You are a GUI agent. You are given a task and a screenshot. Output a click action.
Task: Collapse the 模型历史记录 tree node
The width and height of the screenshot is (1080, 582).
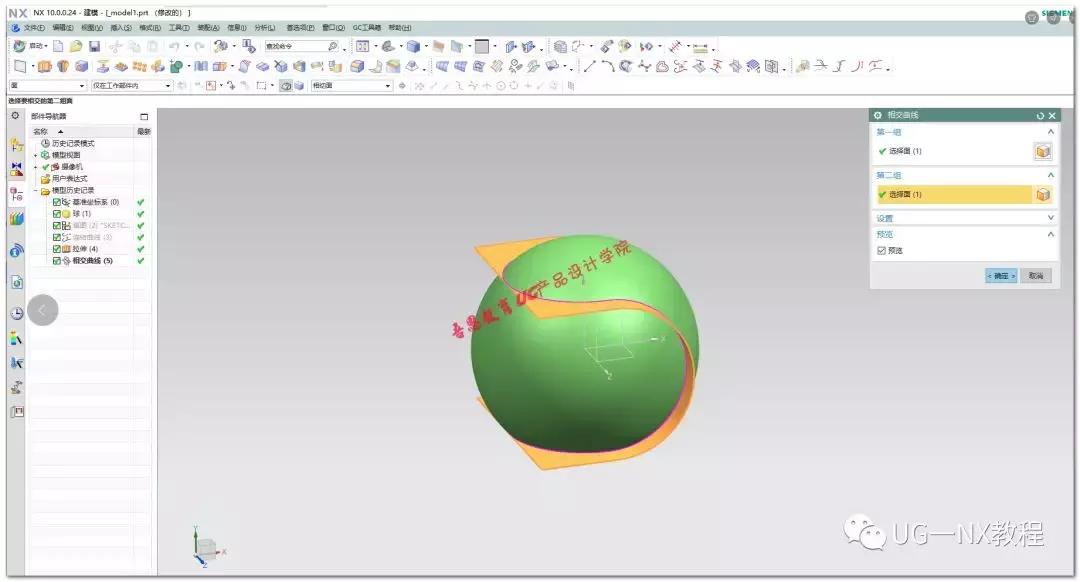point(35,190)
